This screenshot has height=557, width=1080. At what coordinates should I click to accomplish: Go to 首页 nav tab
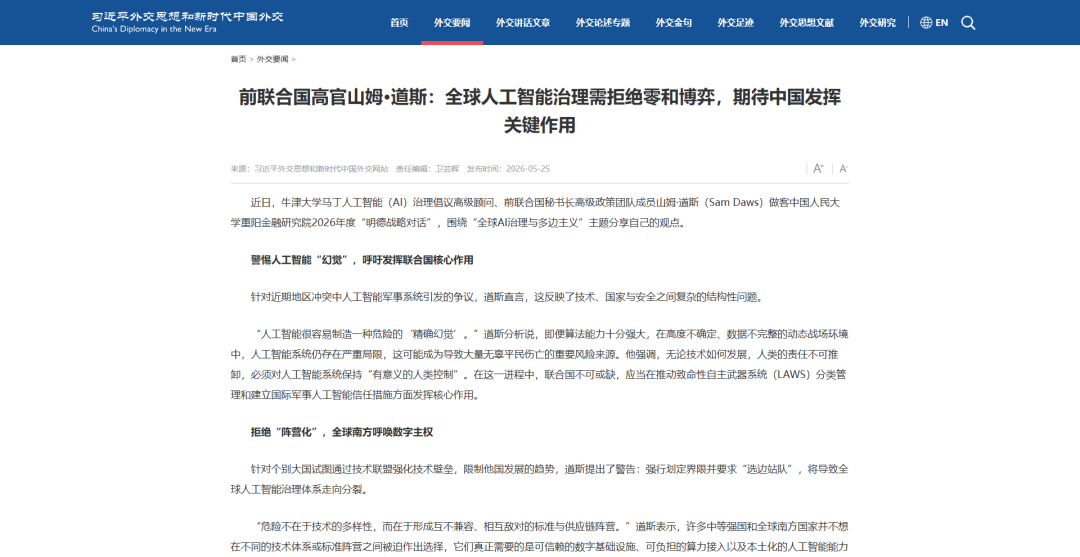click(399, 23)
